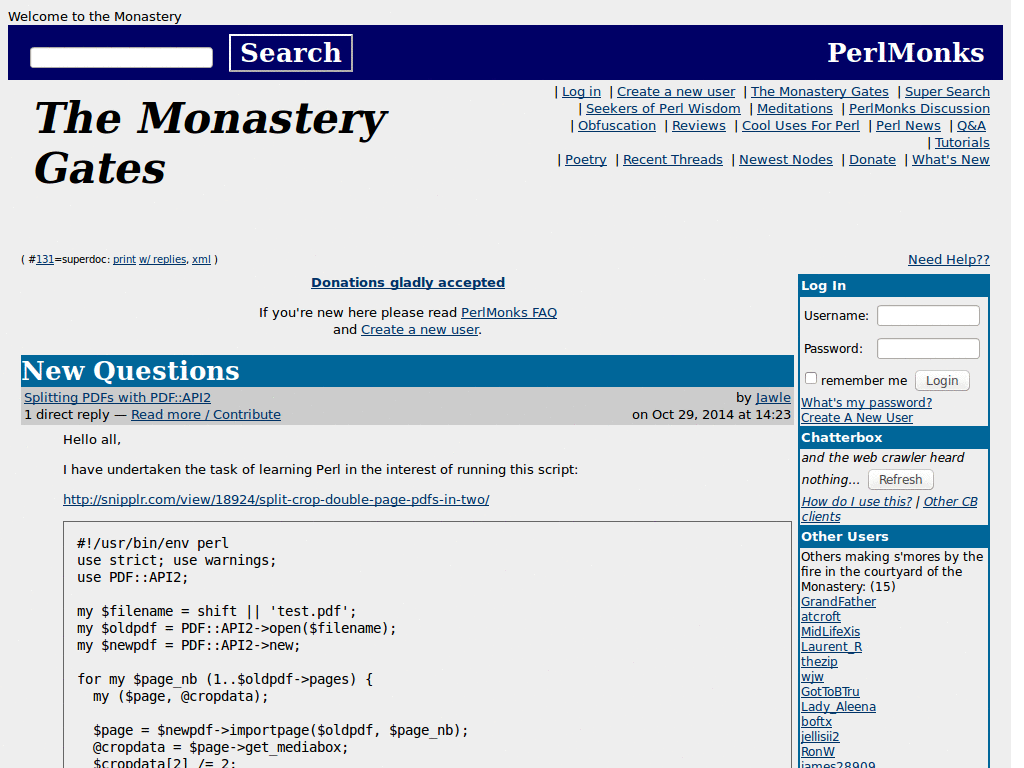Open user thezip's profile
Screen dimensions: 1024x768
click(819, 661)
